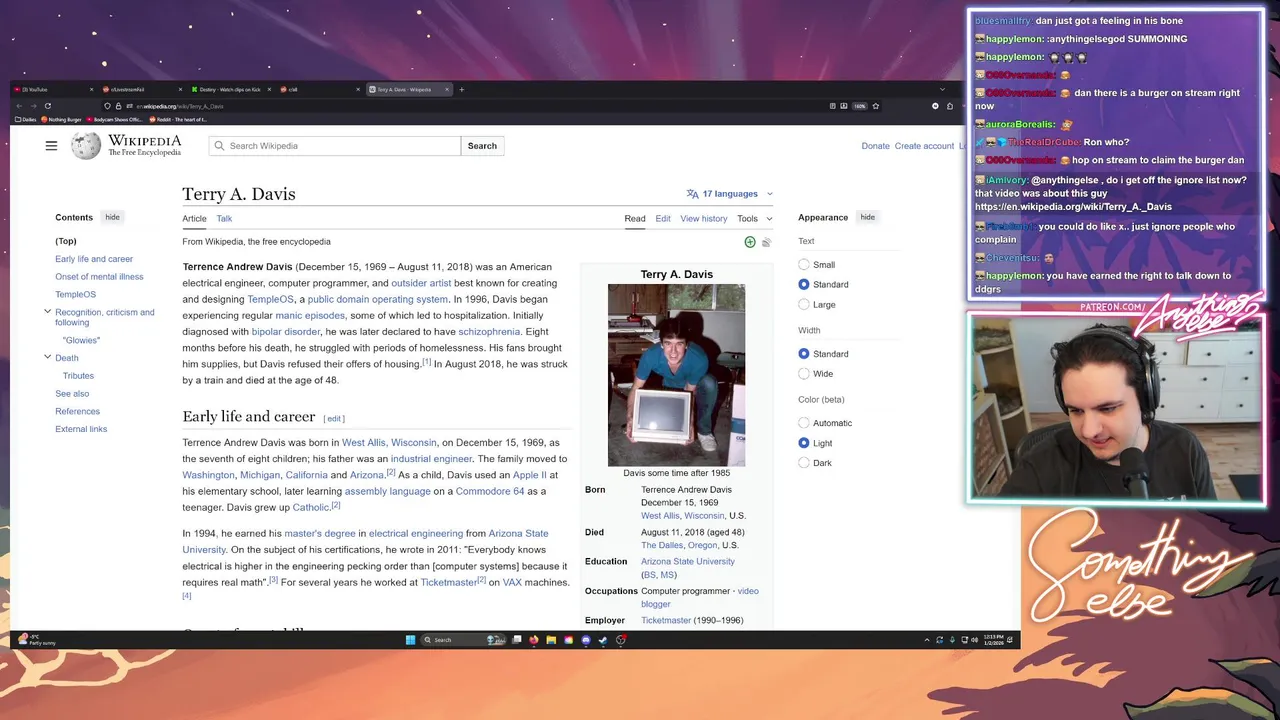Choose Automatic color mode
This screenshot has height=720, width=1280.
(804, 423)
